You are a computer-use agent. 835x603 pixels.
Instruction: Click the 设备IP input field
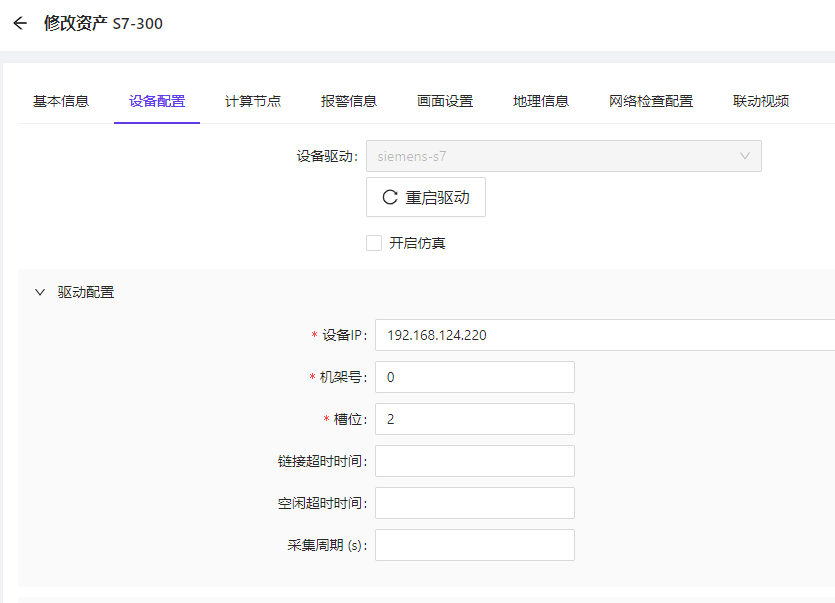tap(605, 335)
